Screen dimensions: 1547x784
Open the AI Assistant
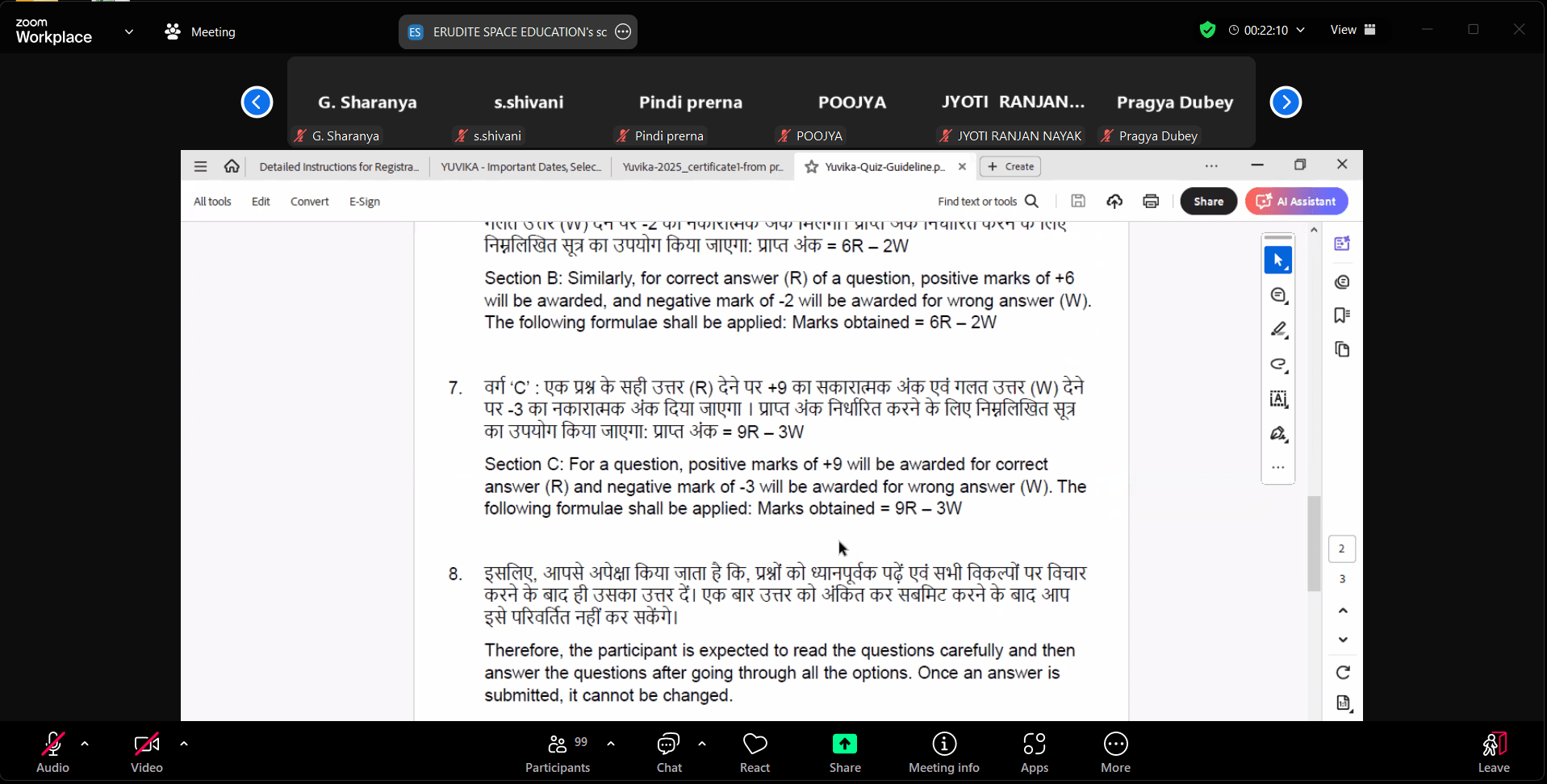click(1297, 202)
